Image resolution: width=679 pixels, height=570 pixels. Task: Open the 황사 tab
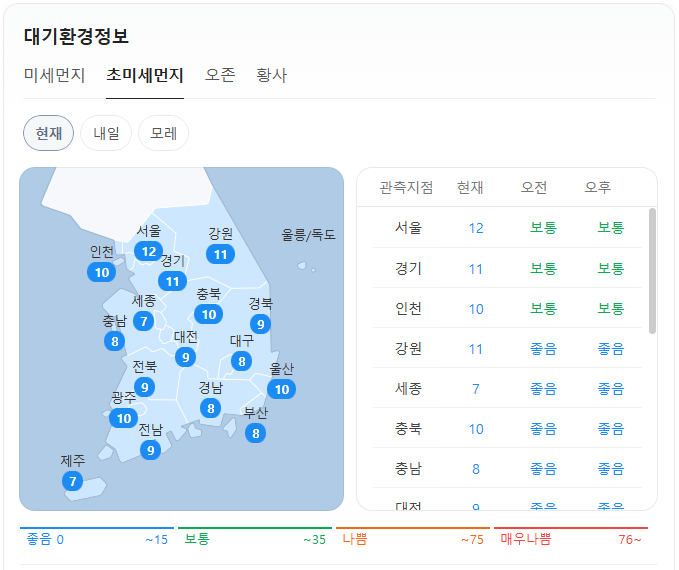point(272,75)
